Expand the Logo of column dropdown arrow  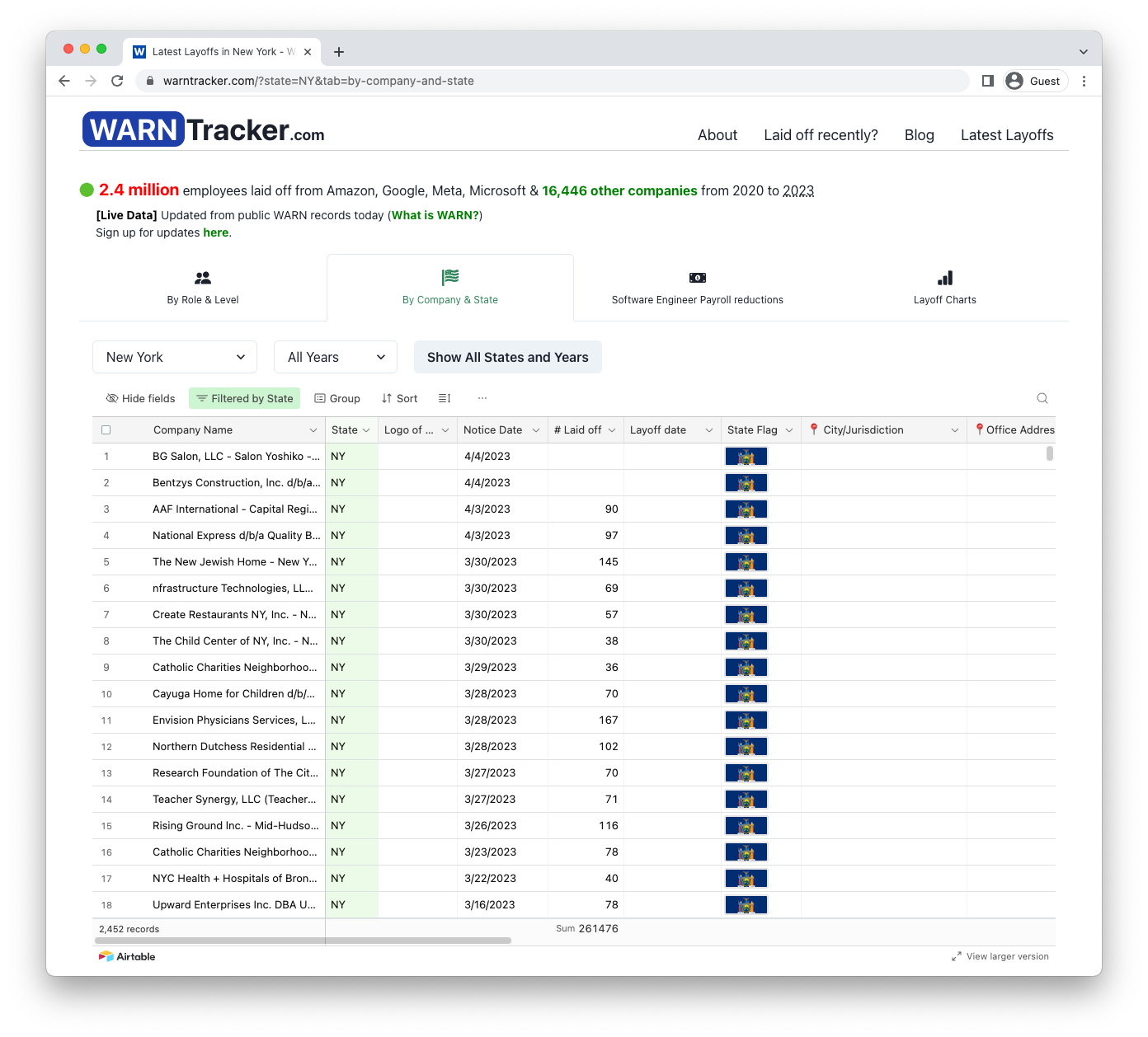click(445, 430)
